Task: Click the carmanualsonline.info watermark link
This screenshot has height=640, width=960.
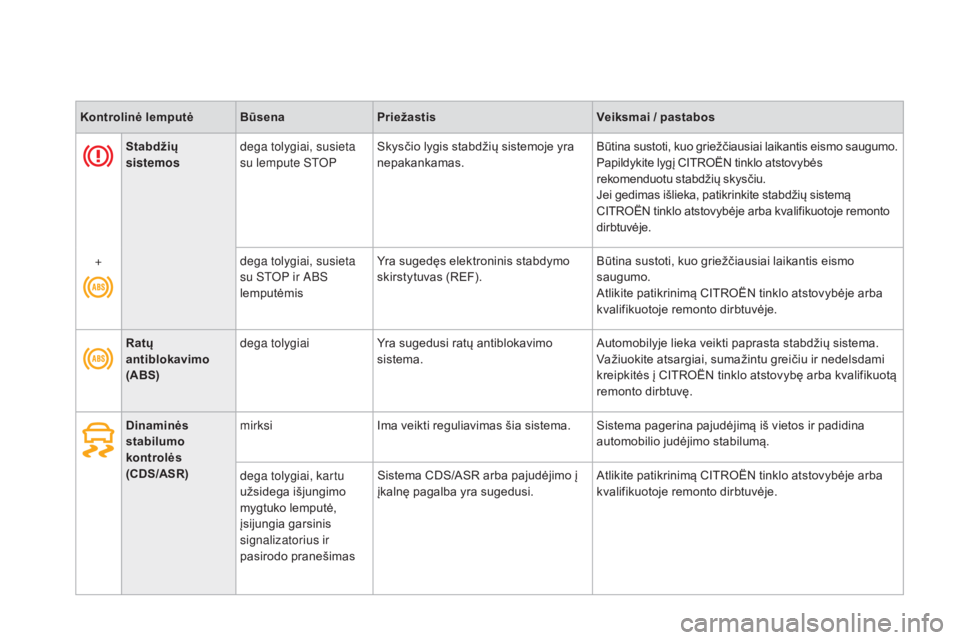Action: [x=812, y=623]
